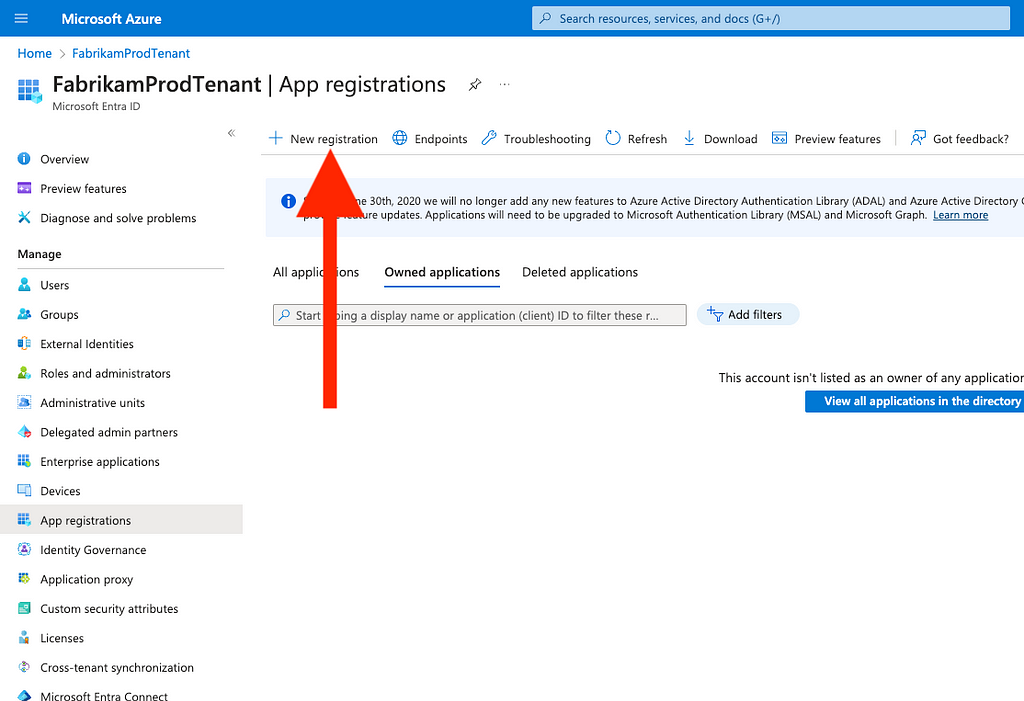Click the globe Endpoints icon

coord(400,138)
